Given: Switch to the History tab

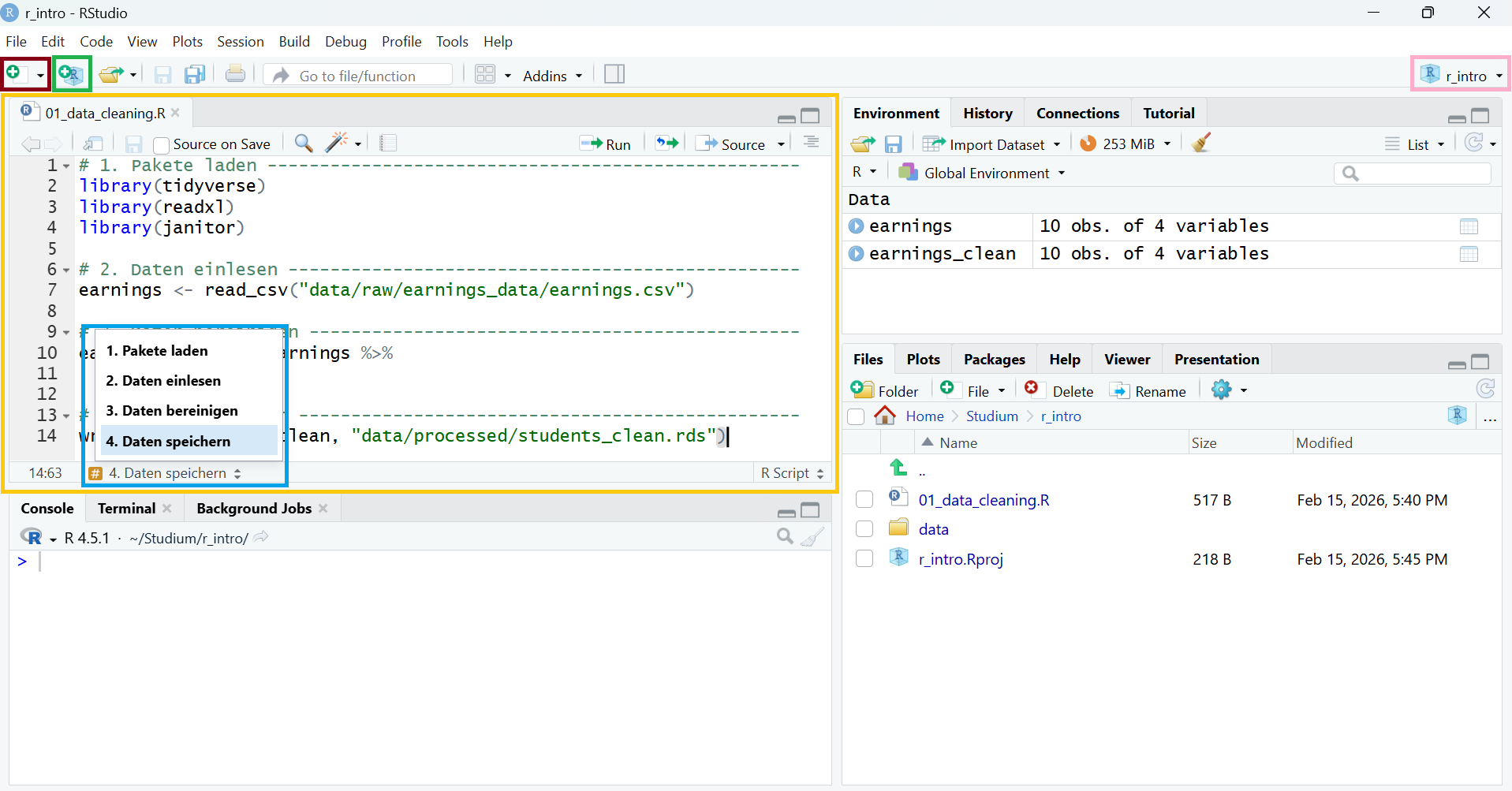Looking at the screenshot, I should 987,113.
